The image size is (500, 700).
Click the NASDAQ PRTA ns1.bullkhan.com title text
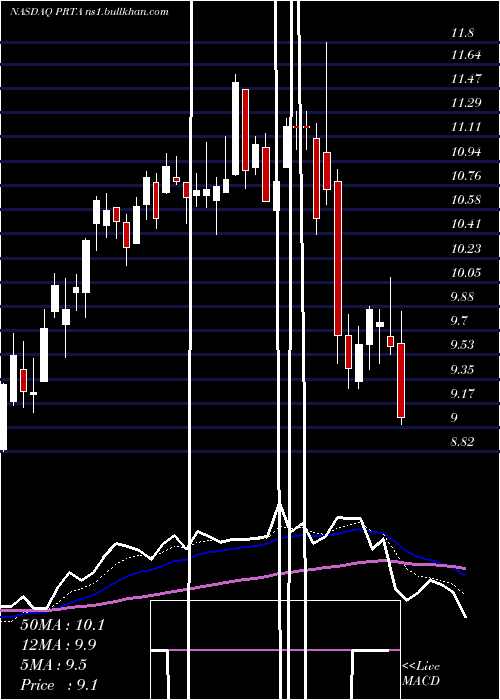pyautogui.click(x=90, y=12)
